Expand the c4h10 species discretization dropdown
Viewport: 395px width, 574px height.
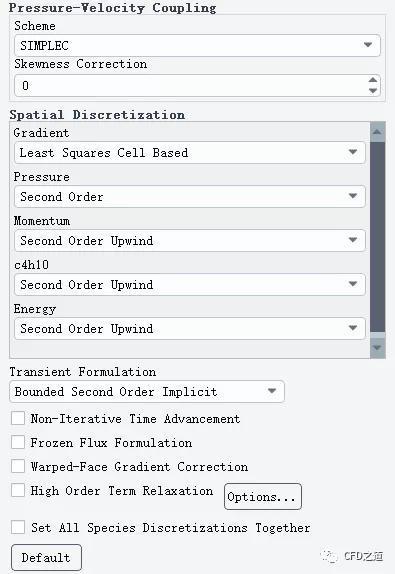(190, 284)
